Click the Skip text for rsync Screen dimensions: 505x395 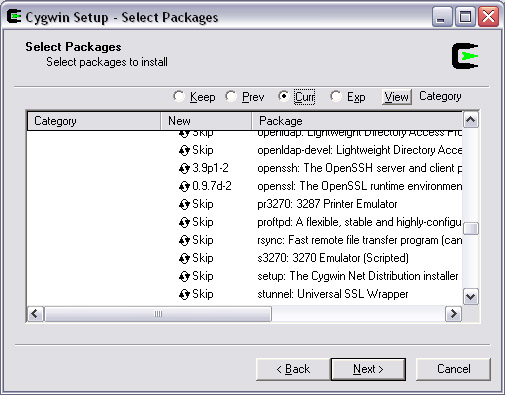pos(203,240)
